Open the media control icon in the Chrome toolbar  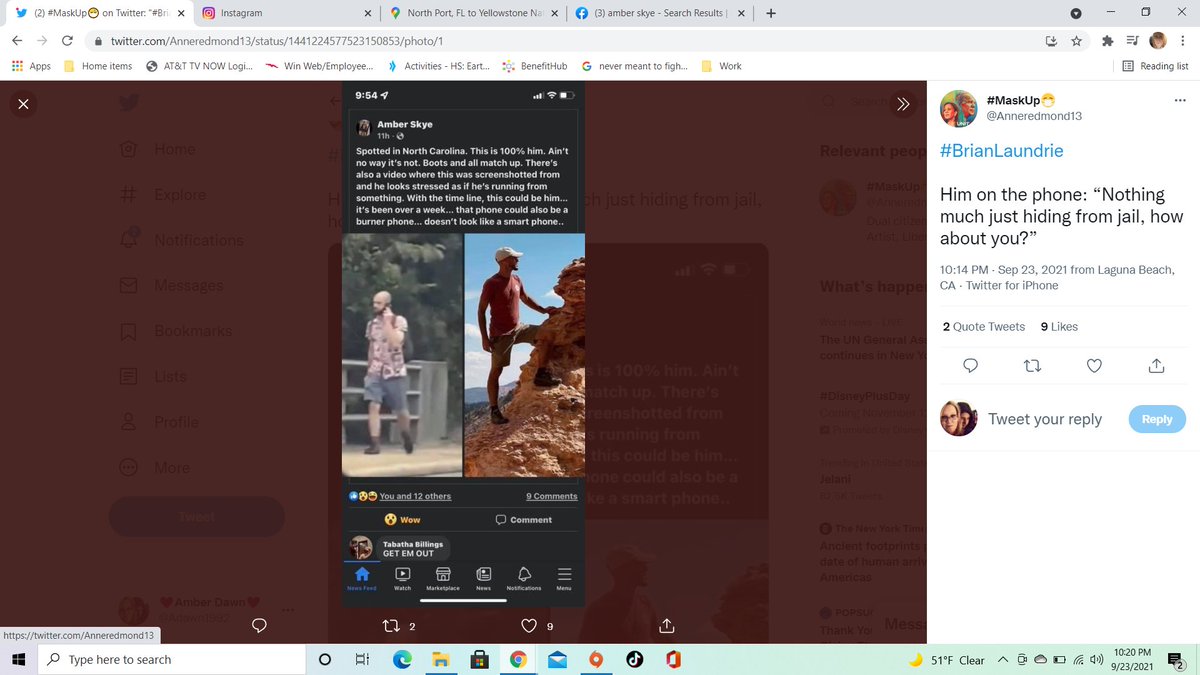point(1132,41)
